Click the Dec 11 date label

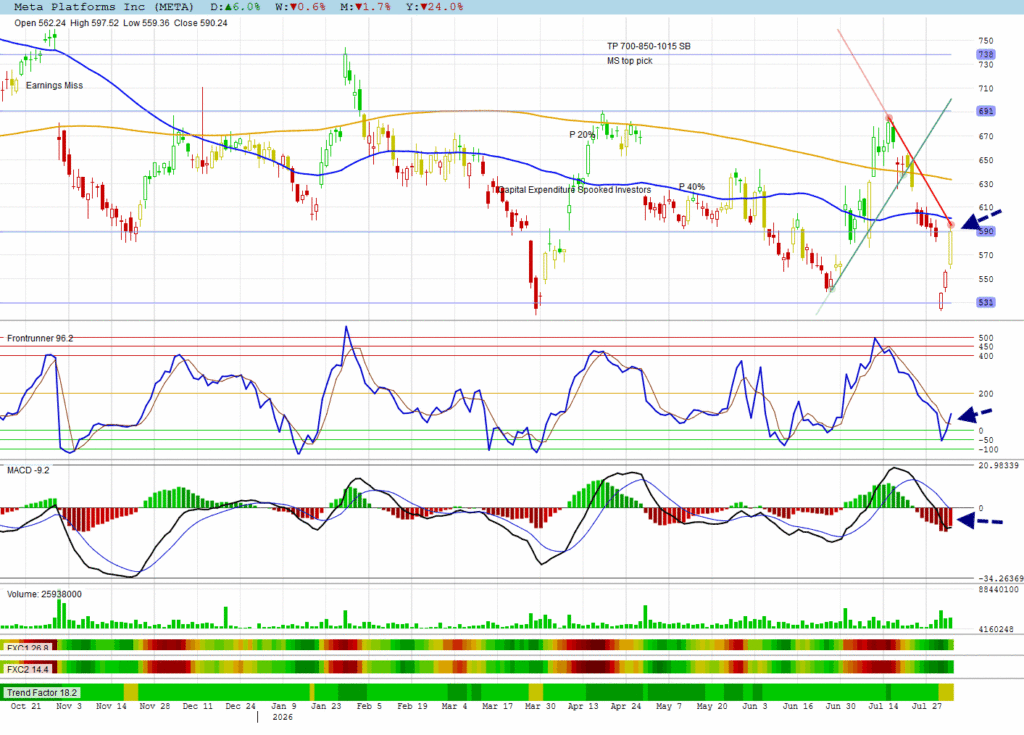[197, 706]
